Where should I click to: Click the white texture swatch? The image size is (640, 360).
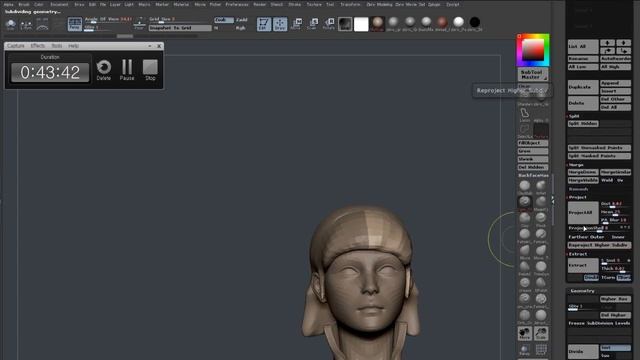click(361, 24)
